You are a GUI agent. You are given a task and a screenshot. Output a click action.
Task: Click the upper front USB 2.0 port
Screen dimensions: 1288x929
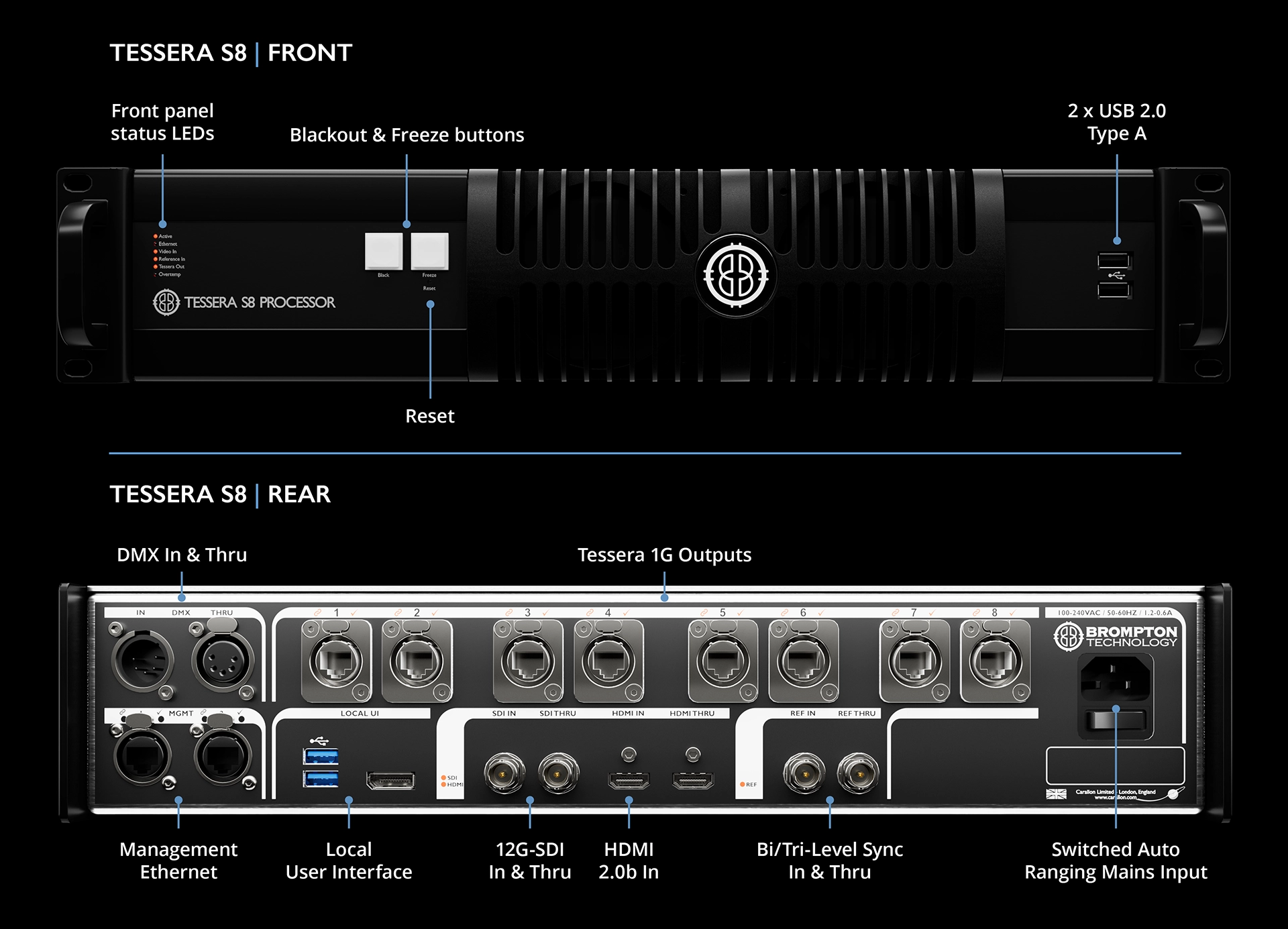coord(1114,260)
